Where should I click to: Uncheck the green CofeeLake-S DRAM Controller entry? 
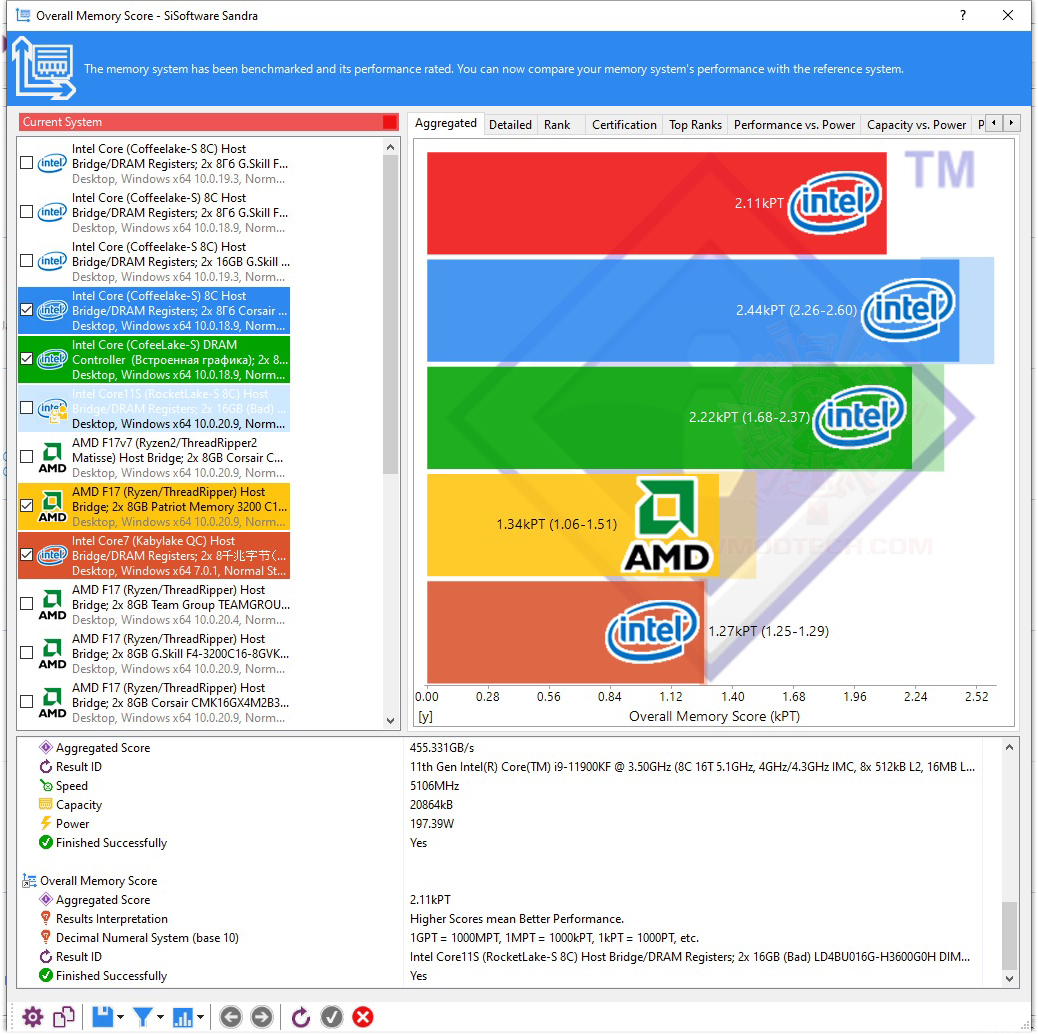(x=26, y=359)
